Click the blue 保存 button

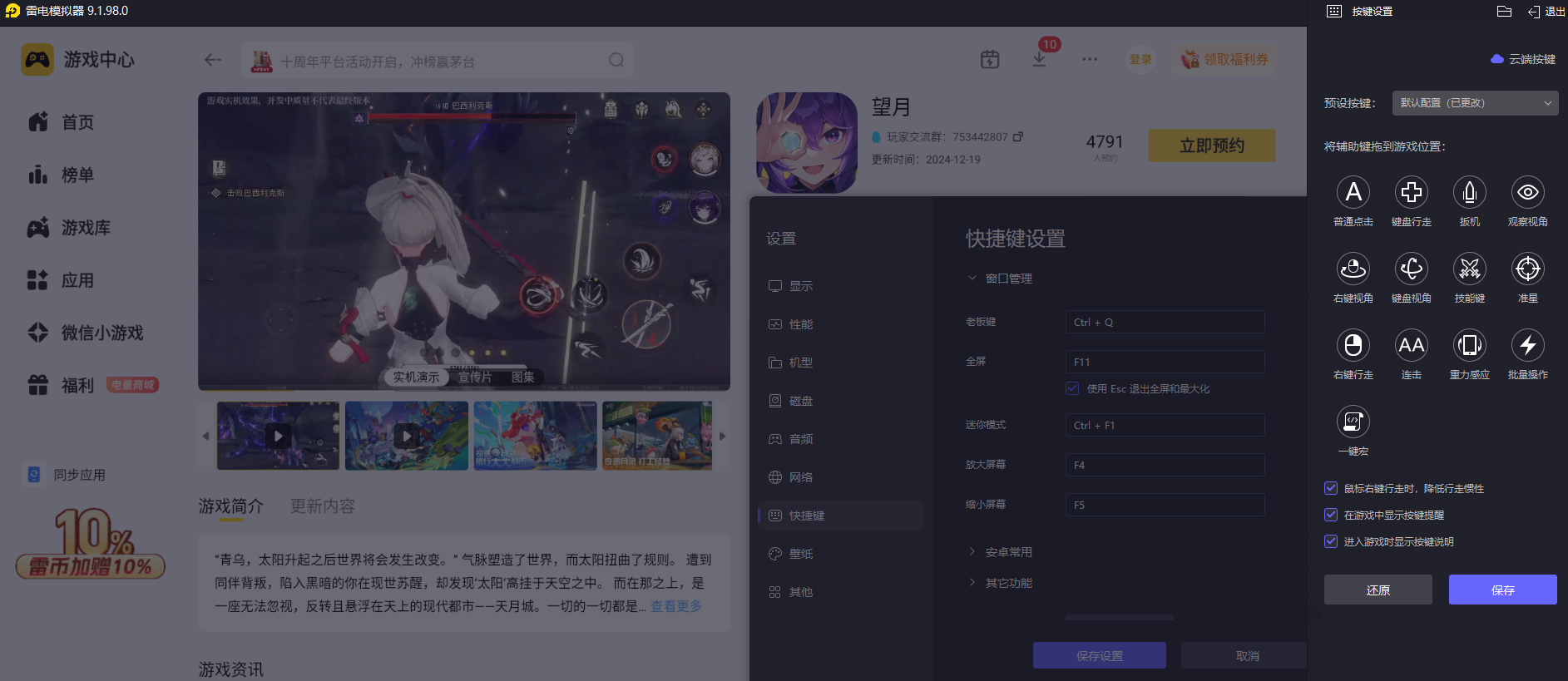pyautogui.click(x=1503, y=590)
